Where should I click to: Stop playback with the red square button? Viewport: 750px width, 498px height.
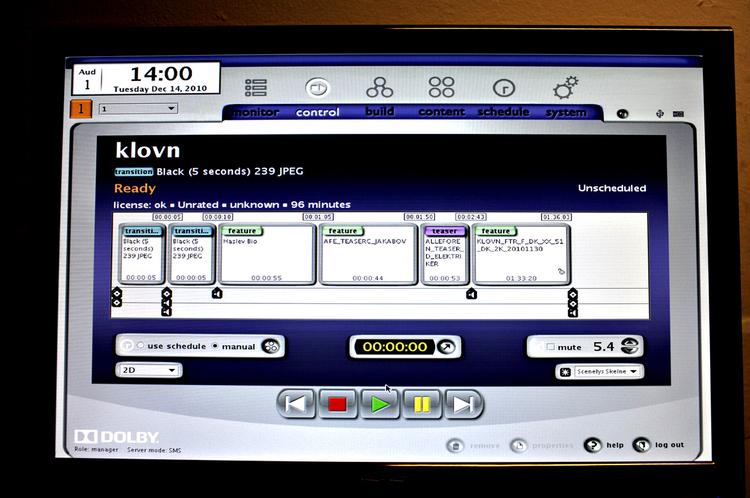point(338,404)
